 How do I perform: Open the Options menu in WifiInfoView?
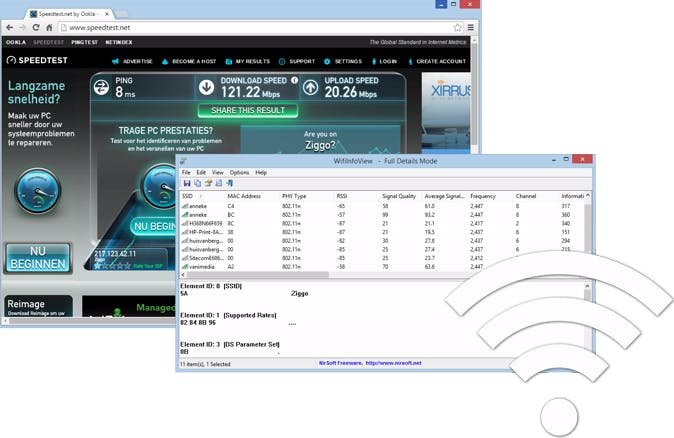coord(239,172)
